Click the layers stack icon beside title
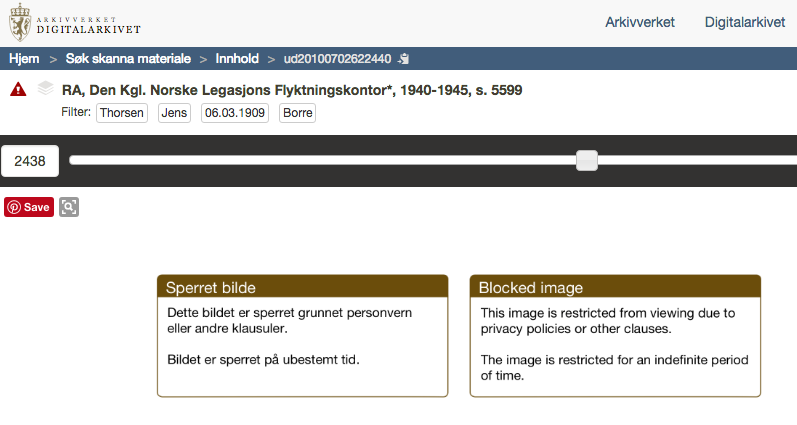 pos(45,88)
